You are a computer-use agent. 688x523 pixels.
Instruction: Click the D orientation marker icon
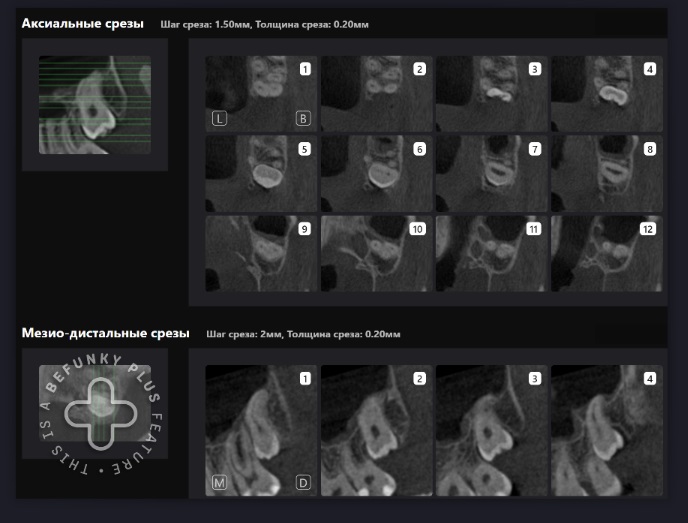click(302, 484)
